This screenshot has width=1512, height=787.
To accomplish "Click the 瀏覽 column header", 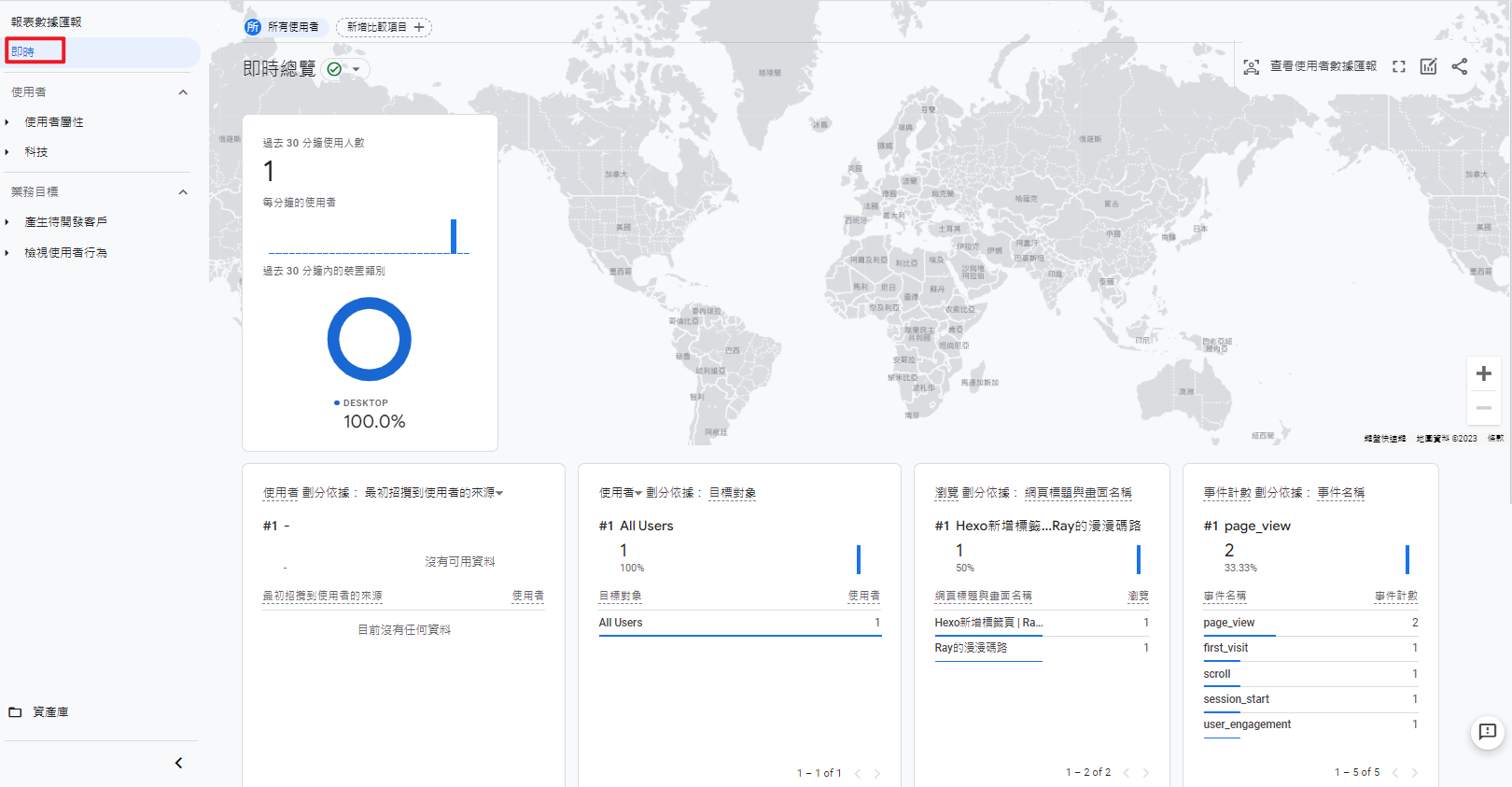I will pos(1139,596).
